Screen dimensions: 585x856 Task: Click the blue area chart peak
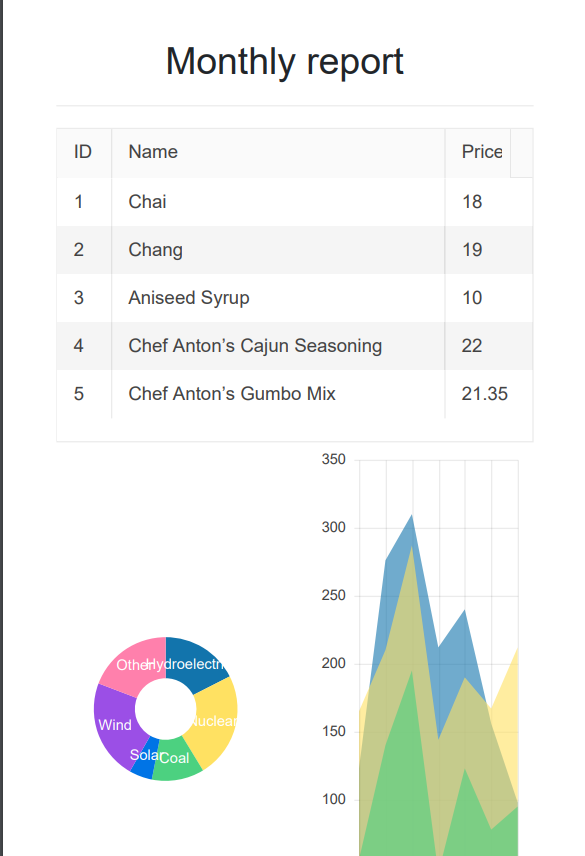411,516
